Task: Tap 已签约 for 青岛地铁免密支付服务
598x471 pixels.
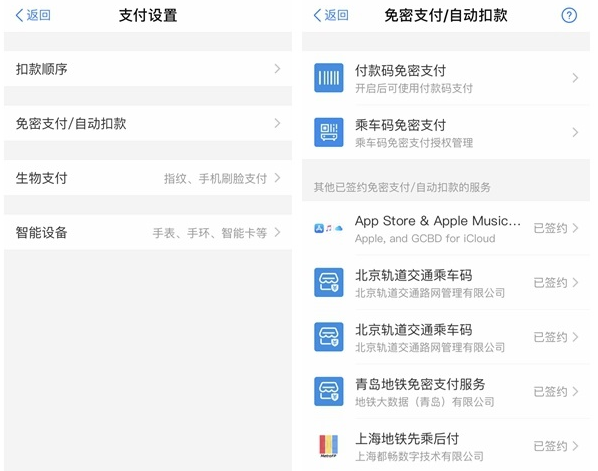Action: pyautogui.click(x=550, y=391)
